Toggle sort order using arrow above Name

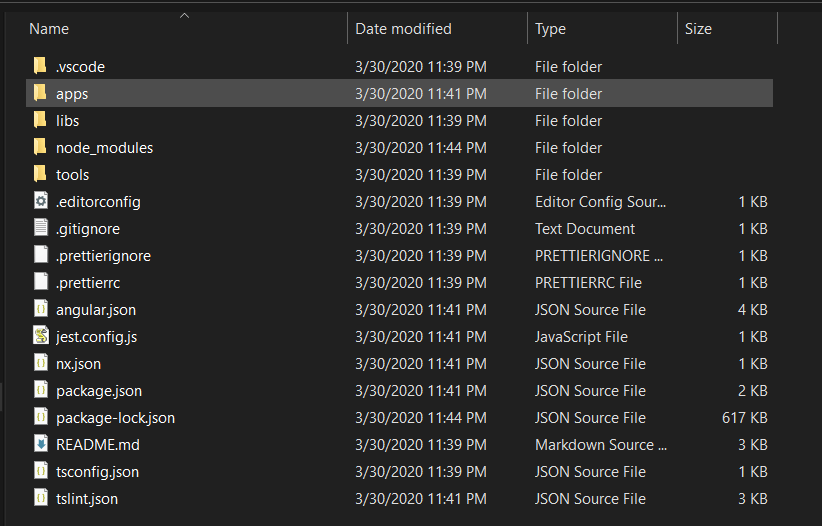point(184,15)
